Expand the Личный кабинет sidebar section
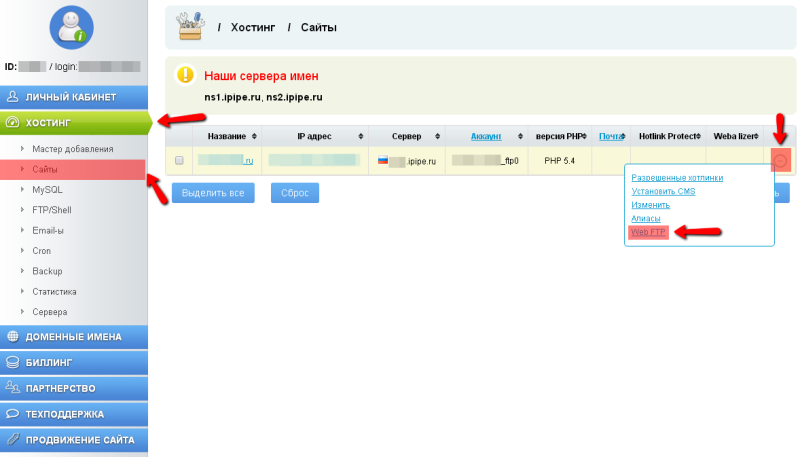 click(x=72, y=97)
